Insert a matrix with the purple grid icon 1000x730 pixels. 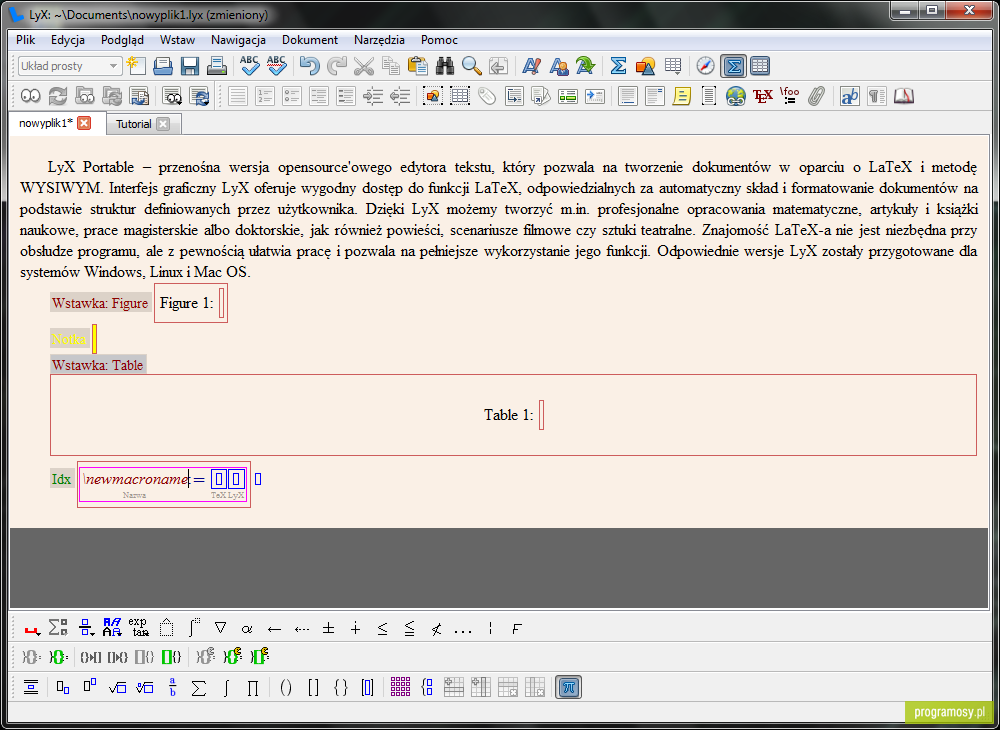pyautogui.click(x=401, y=687)
